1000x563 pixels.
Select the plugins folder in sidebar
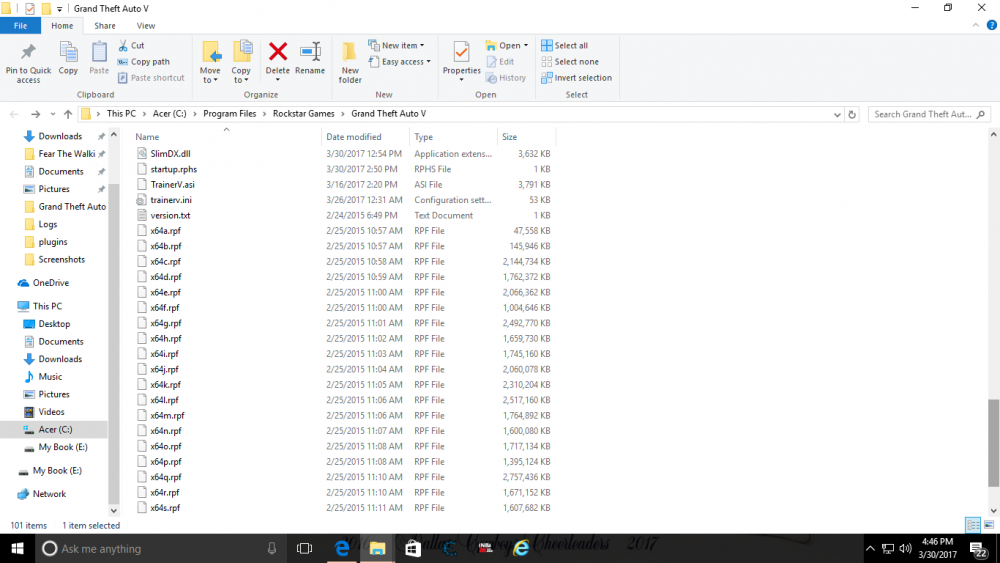pos(52,242)
